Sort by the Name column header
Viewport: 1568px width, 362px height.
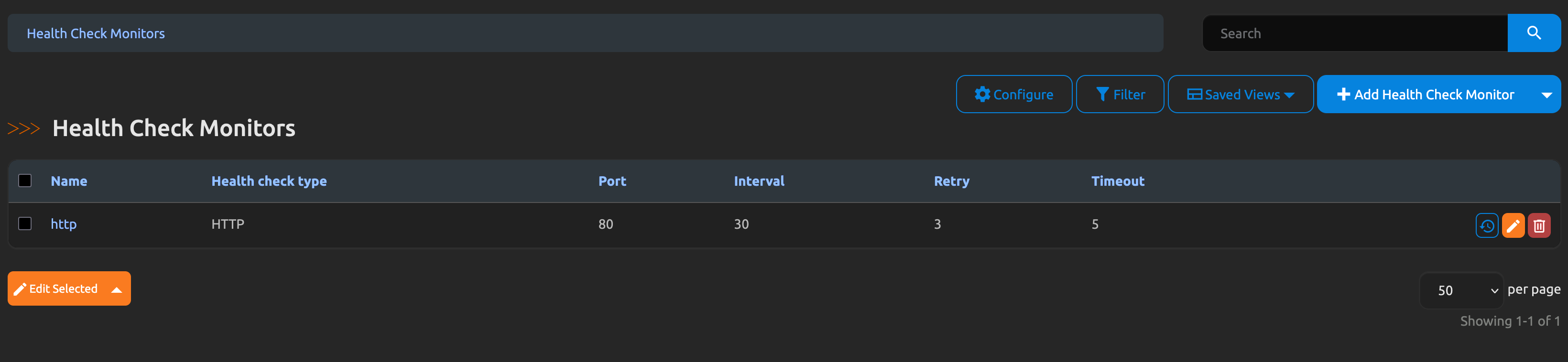[x=69, y=181]
